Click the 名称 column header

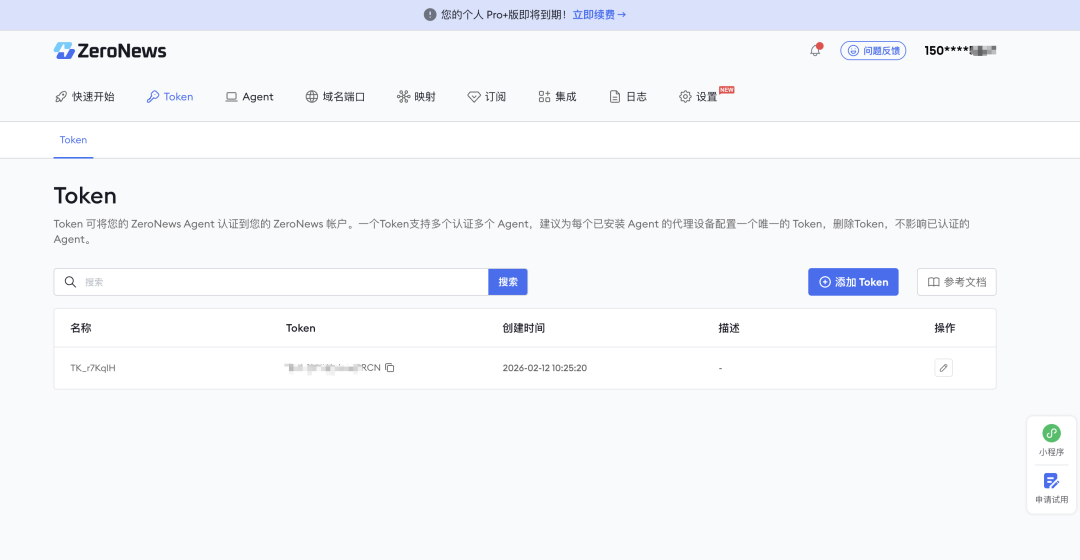point(81,328)
